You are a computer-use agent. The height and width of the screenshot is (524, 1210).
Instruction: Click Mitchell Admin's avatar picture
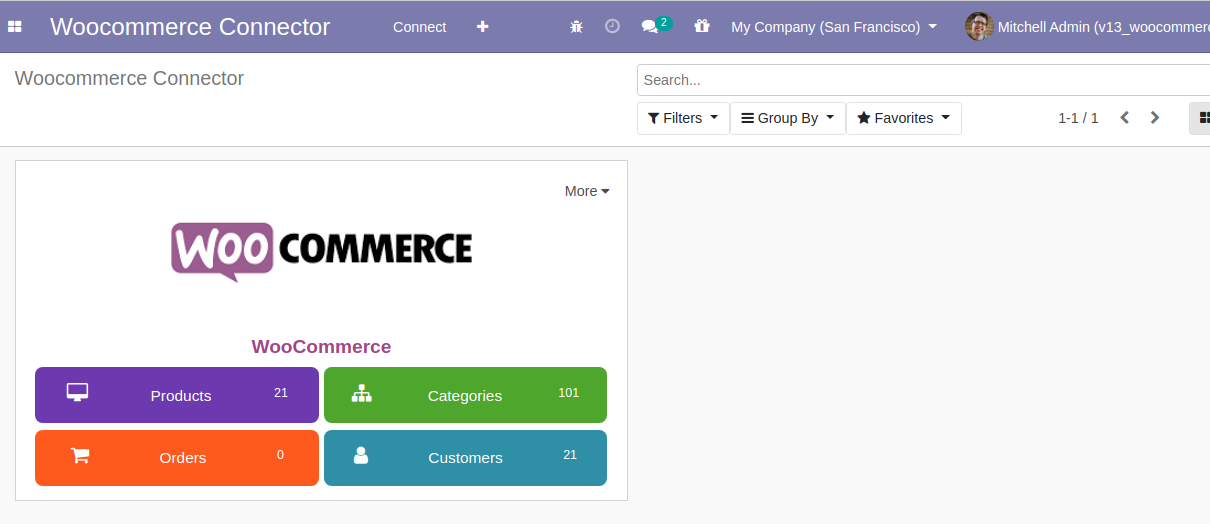click(979, 27)
